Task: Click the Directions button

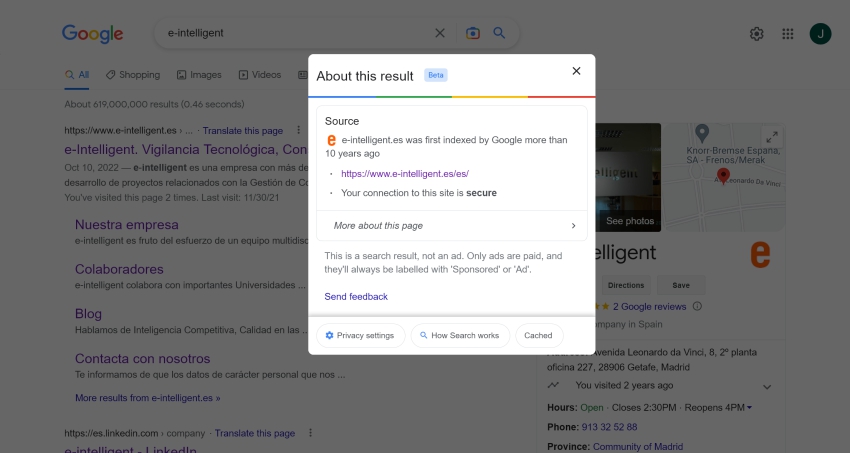Action: (x=626, y=285)
